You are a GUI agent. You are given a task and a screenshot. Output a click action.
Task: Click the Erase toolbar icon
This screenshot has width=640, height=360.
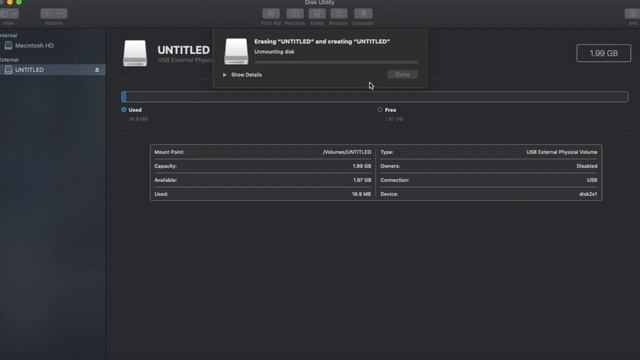pyautogui.click(x=317, y=13)
